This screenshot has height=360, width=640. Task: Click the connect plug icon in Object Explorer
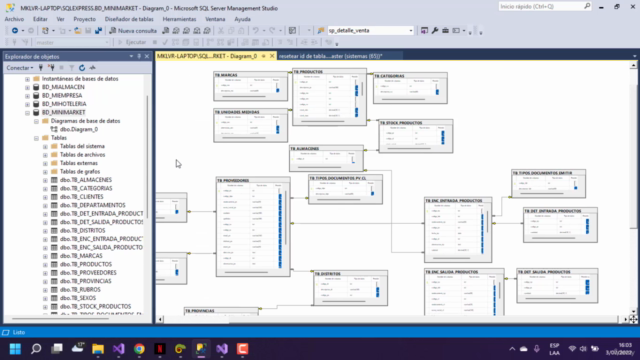41,68
